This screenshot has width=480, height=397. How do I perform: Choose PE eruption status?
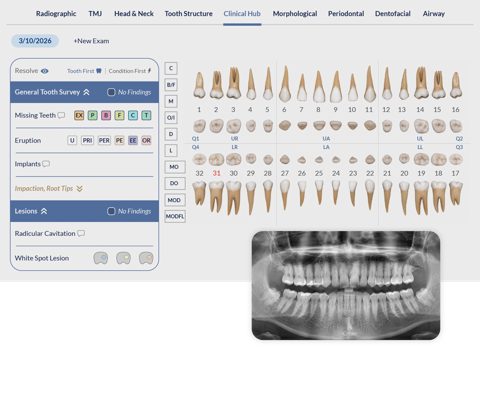tap(119, 140)
